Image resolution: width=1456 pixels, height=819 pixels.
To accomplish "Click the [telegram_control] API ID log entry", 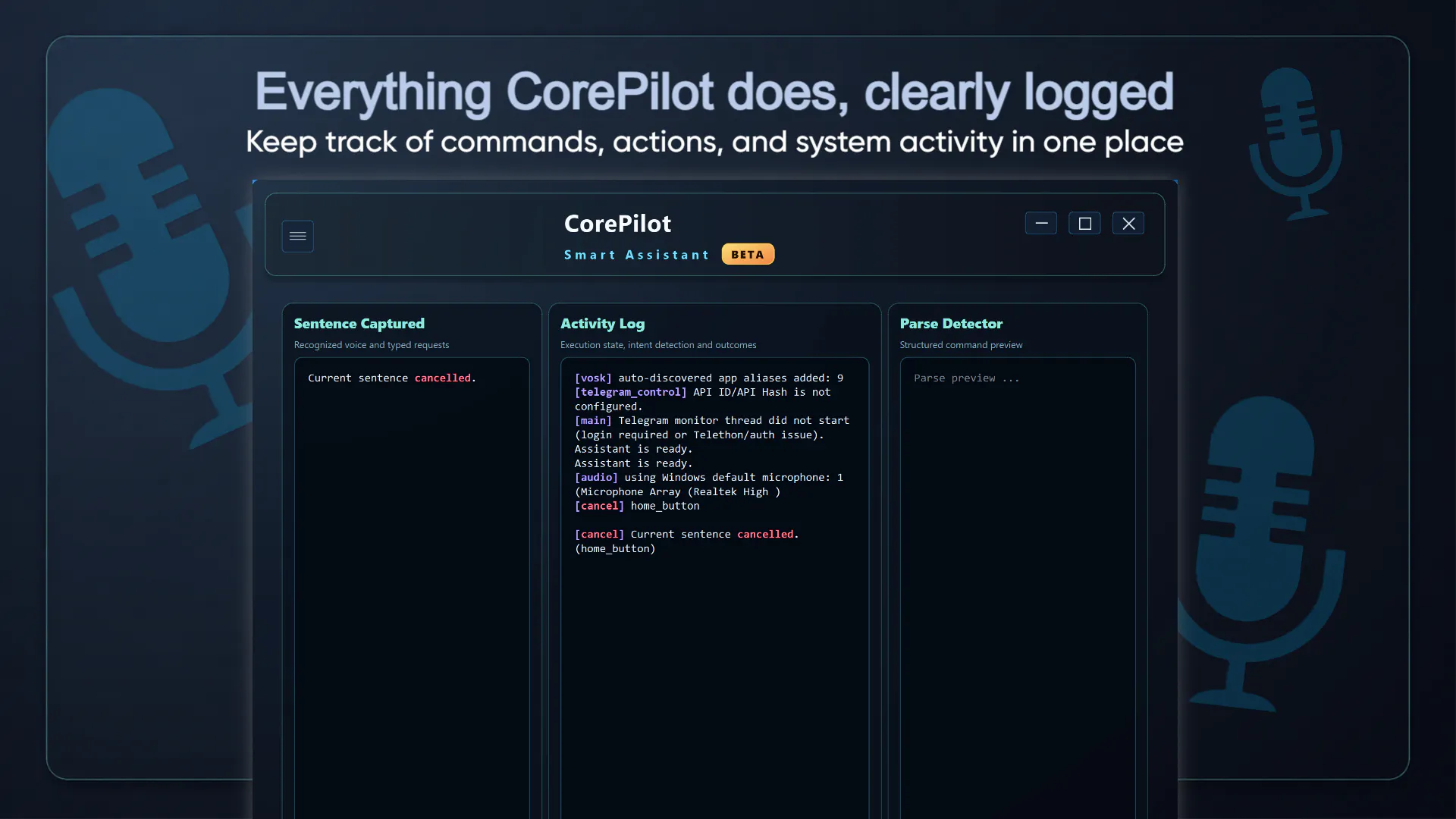I will 703,399.
